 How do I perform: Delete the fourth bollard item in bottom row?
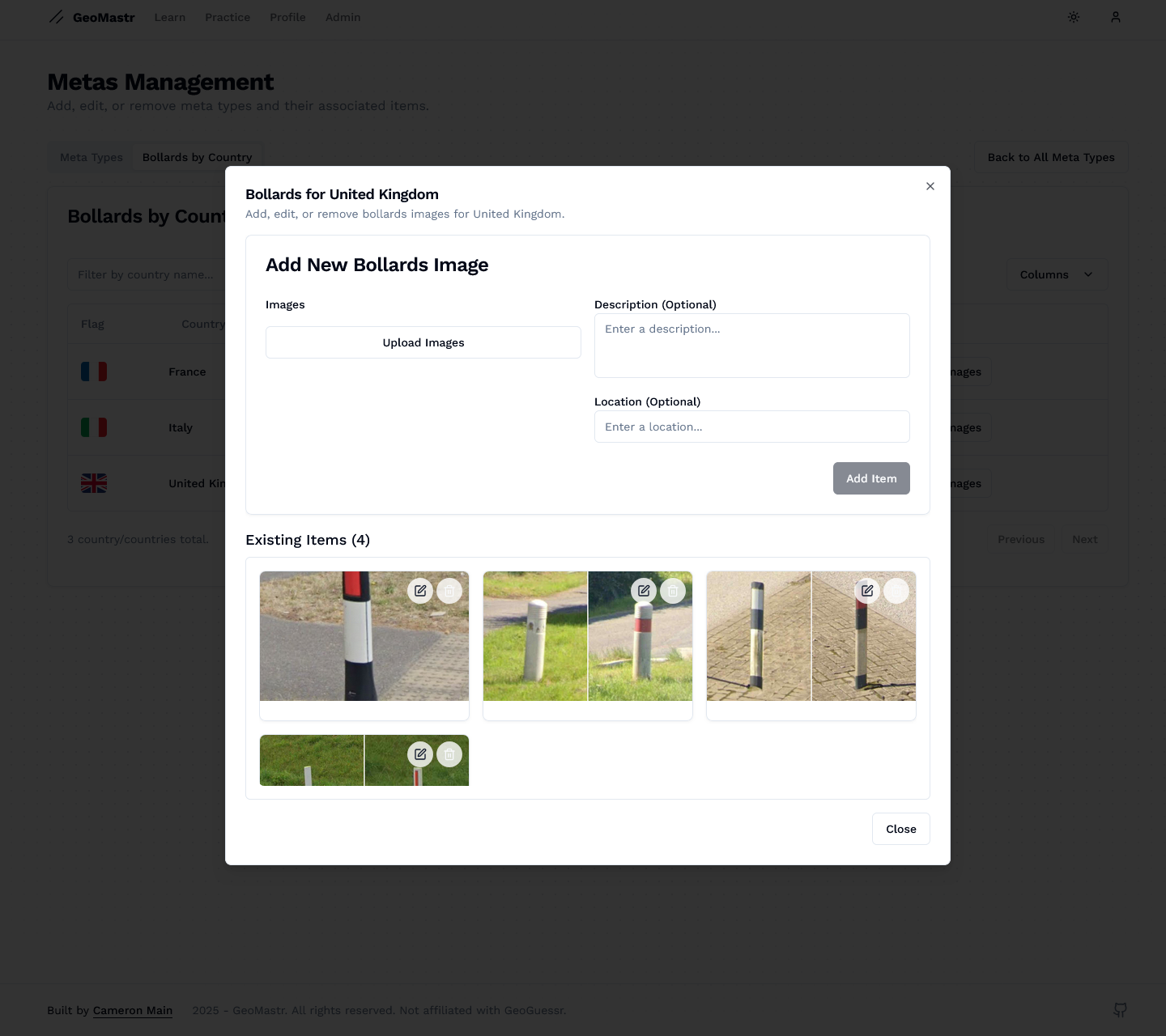click(449, 754)
